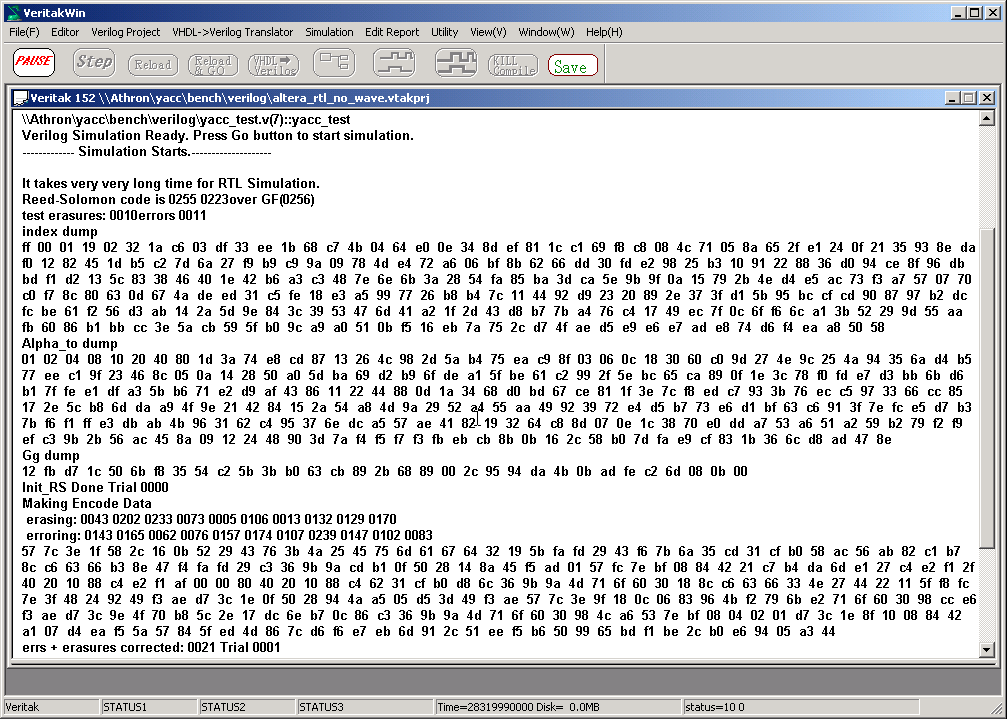The width and height of the screenshot is (1007, 719).
Task: Click the scroll up arrow in output pane
Action: click(x=987, y=118)
